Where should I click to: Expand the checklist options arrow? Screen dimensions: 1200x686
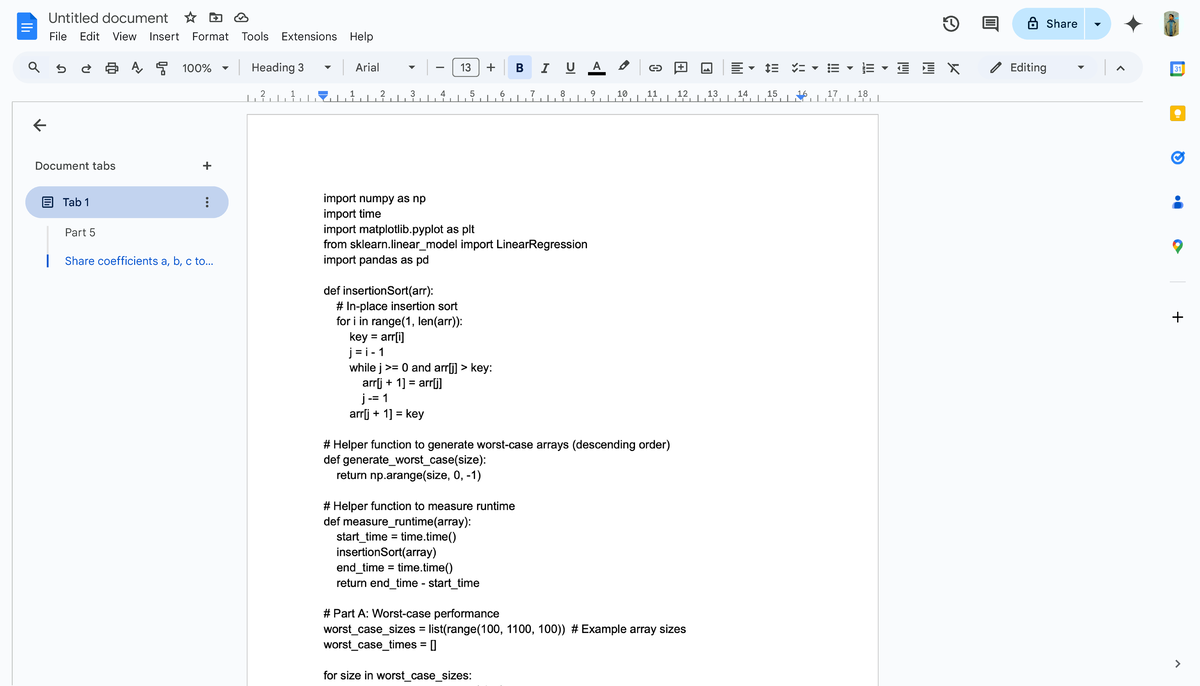(x=814, y=68)
